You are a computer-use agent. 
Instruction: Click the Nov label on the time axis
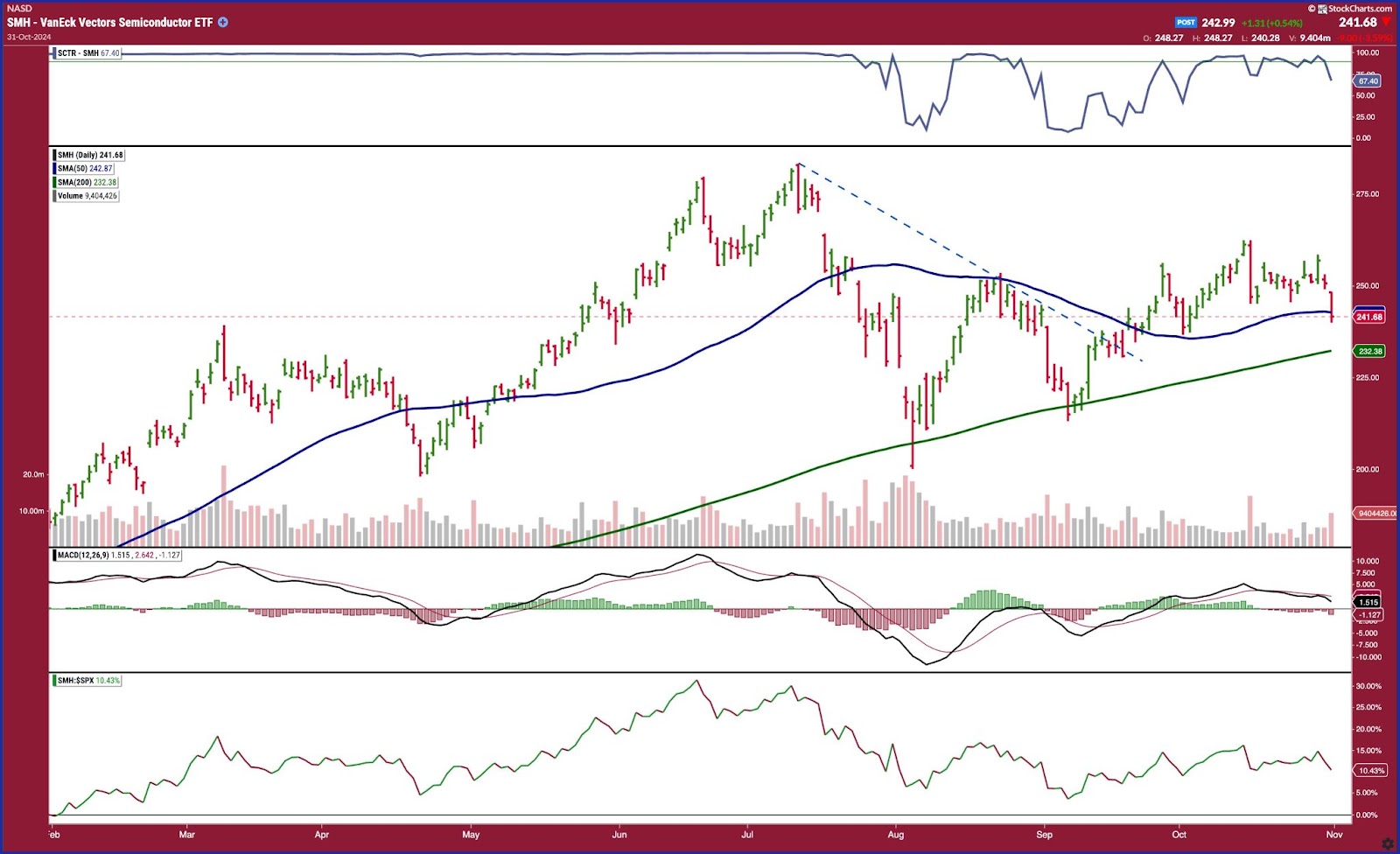(x=1334, y=834)
